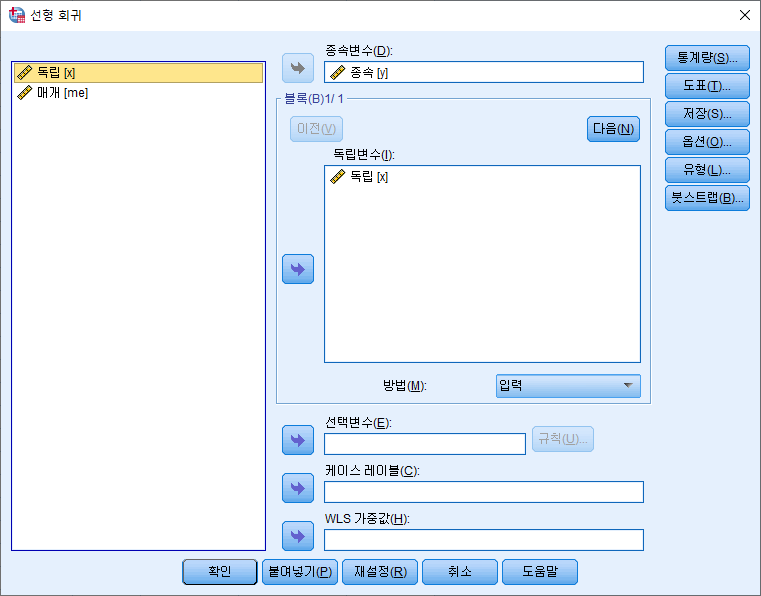This screenshot has width=761, height=596.
Task: Click the arrow button beside 독립변수 list
Action: click(298, 269)
